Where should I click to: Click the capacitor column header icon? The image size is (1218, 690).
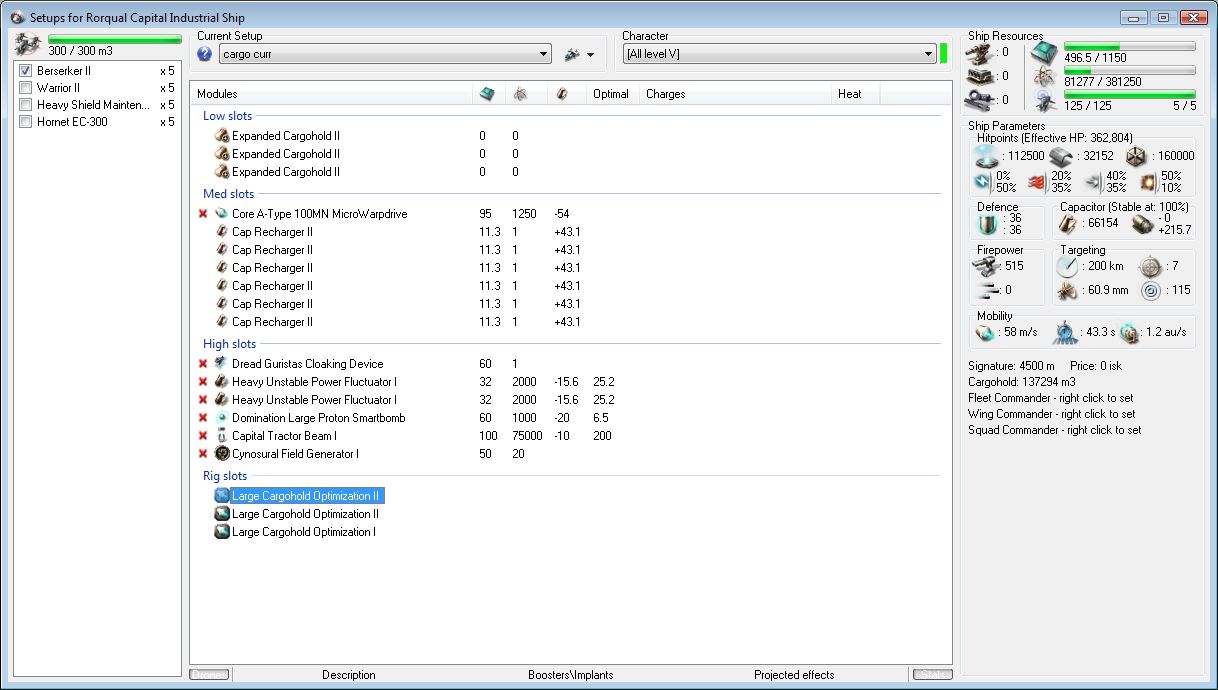pos(562,93)
